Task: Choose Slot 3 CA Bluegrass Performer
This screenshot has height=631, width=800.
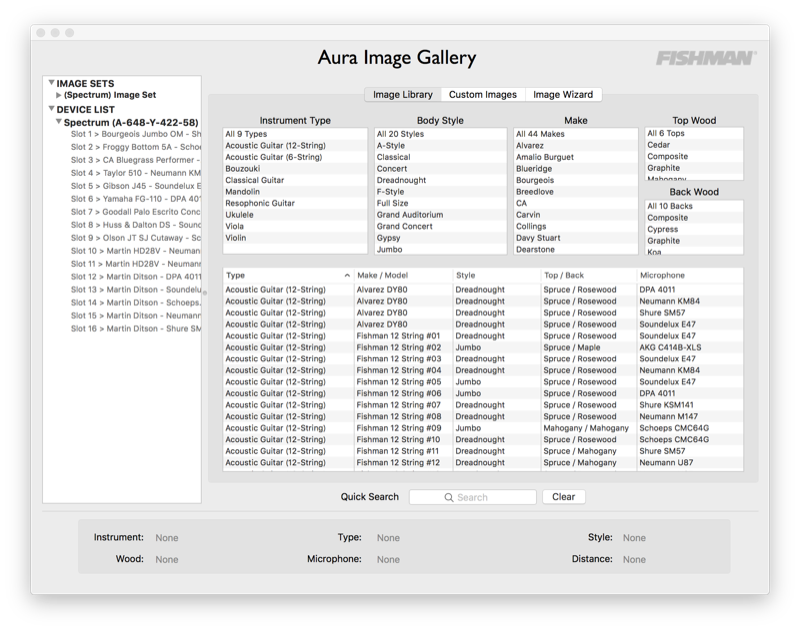Action: [136, 160]
